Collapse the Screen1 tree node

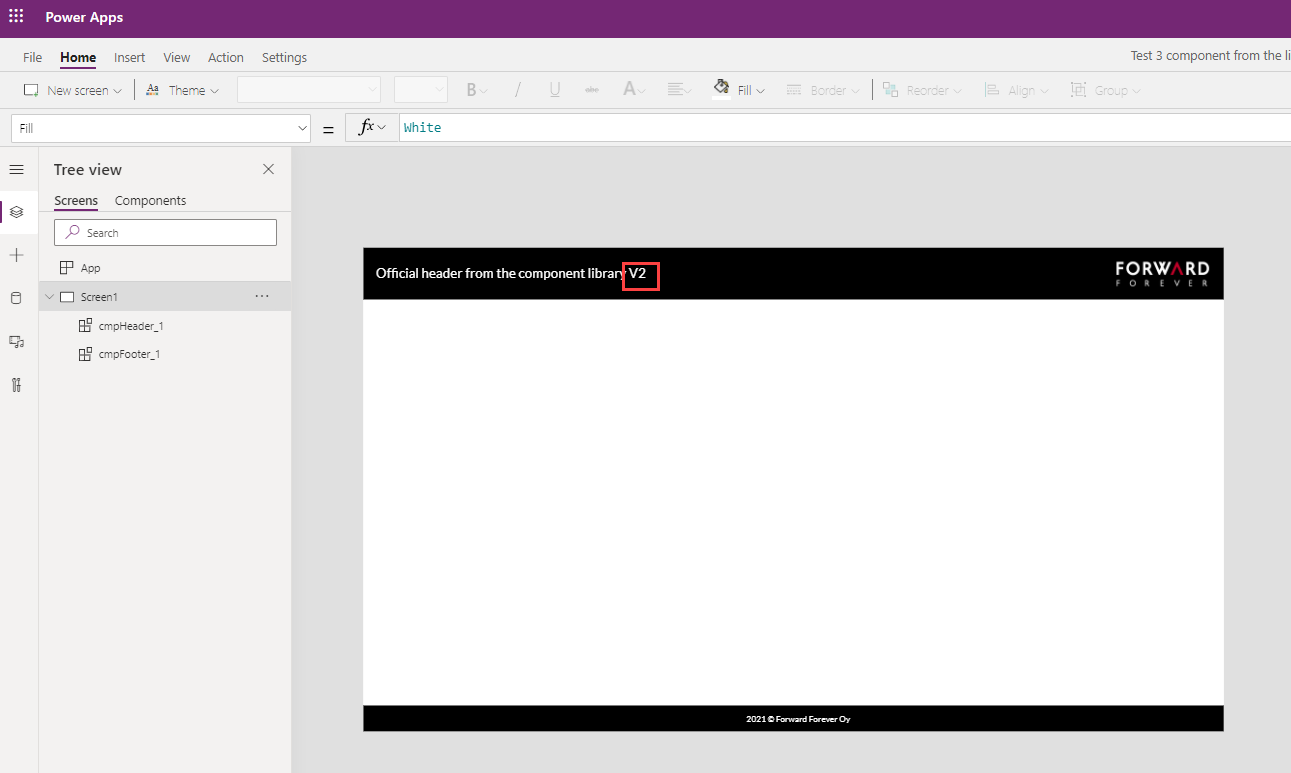(49, 297)
